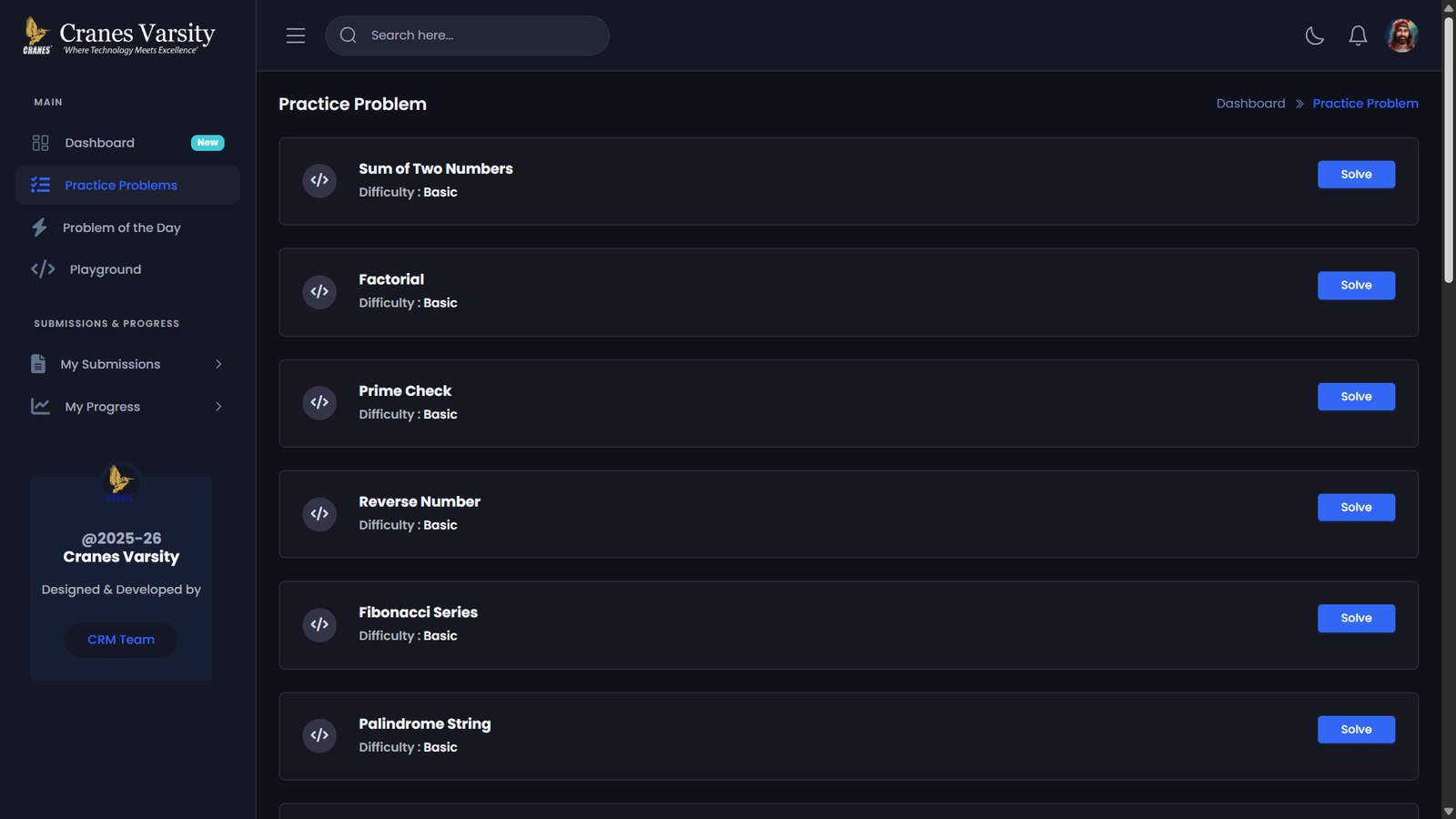
Task: Open Problem of the Day
Action: coord(121,227)
